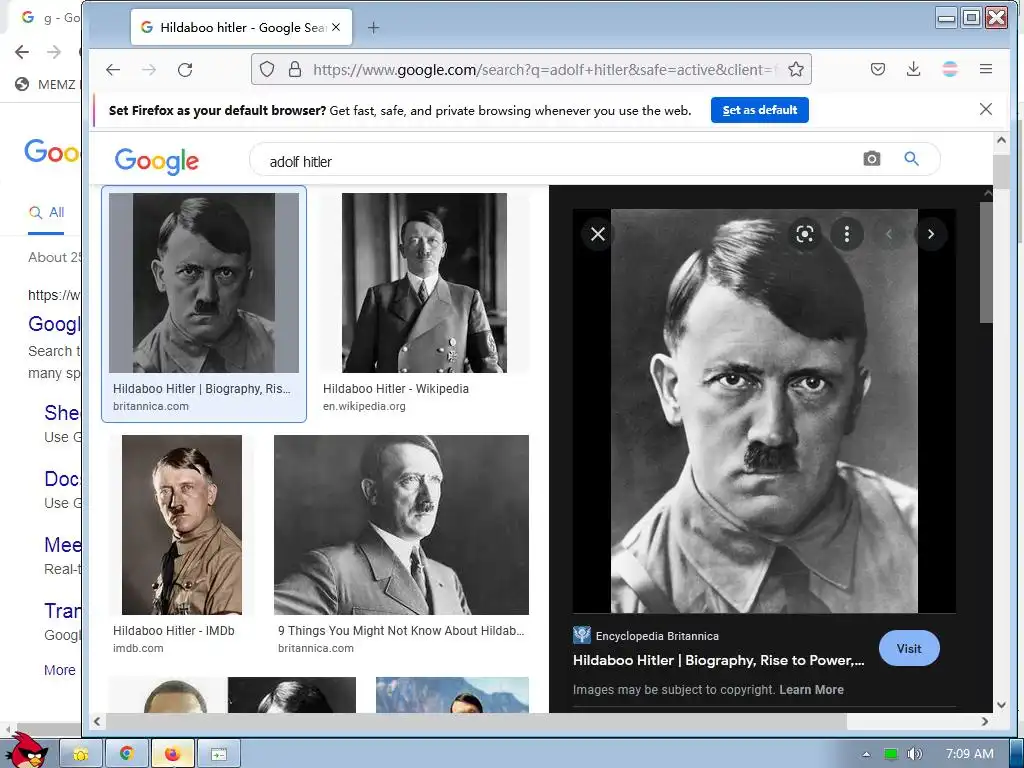
Task: Set Firefox as default browser
Action: tap(760, 110)
